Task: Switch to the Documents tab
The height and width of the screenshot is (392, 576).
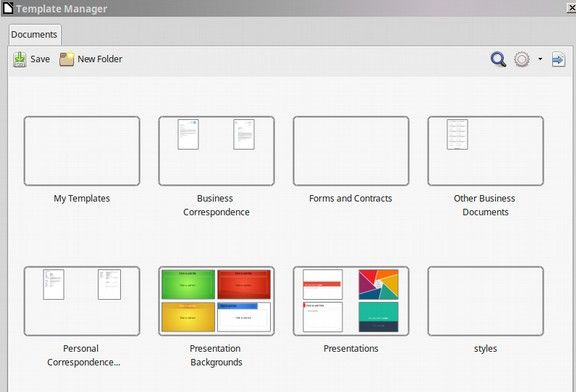Action: pyautogui.click(x=35, y=35)
